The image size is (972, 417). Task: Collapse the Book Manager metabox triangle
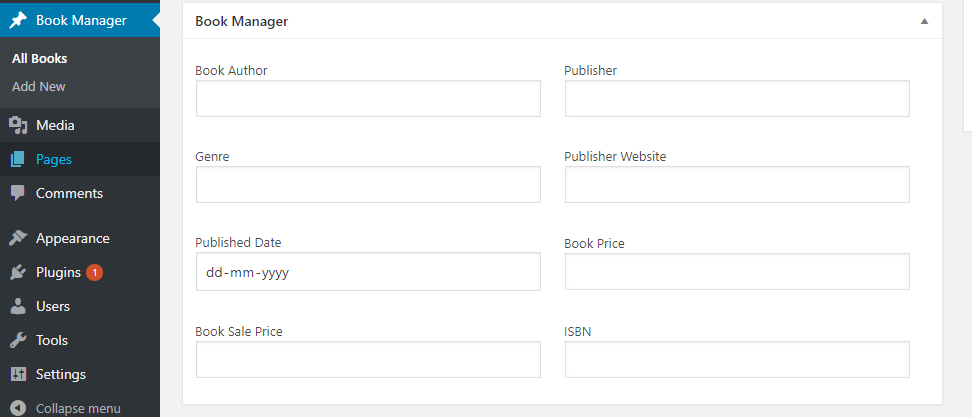coord(924,21)
